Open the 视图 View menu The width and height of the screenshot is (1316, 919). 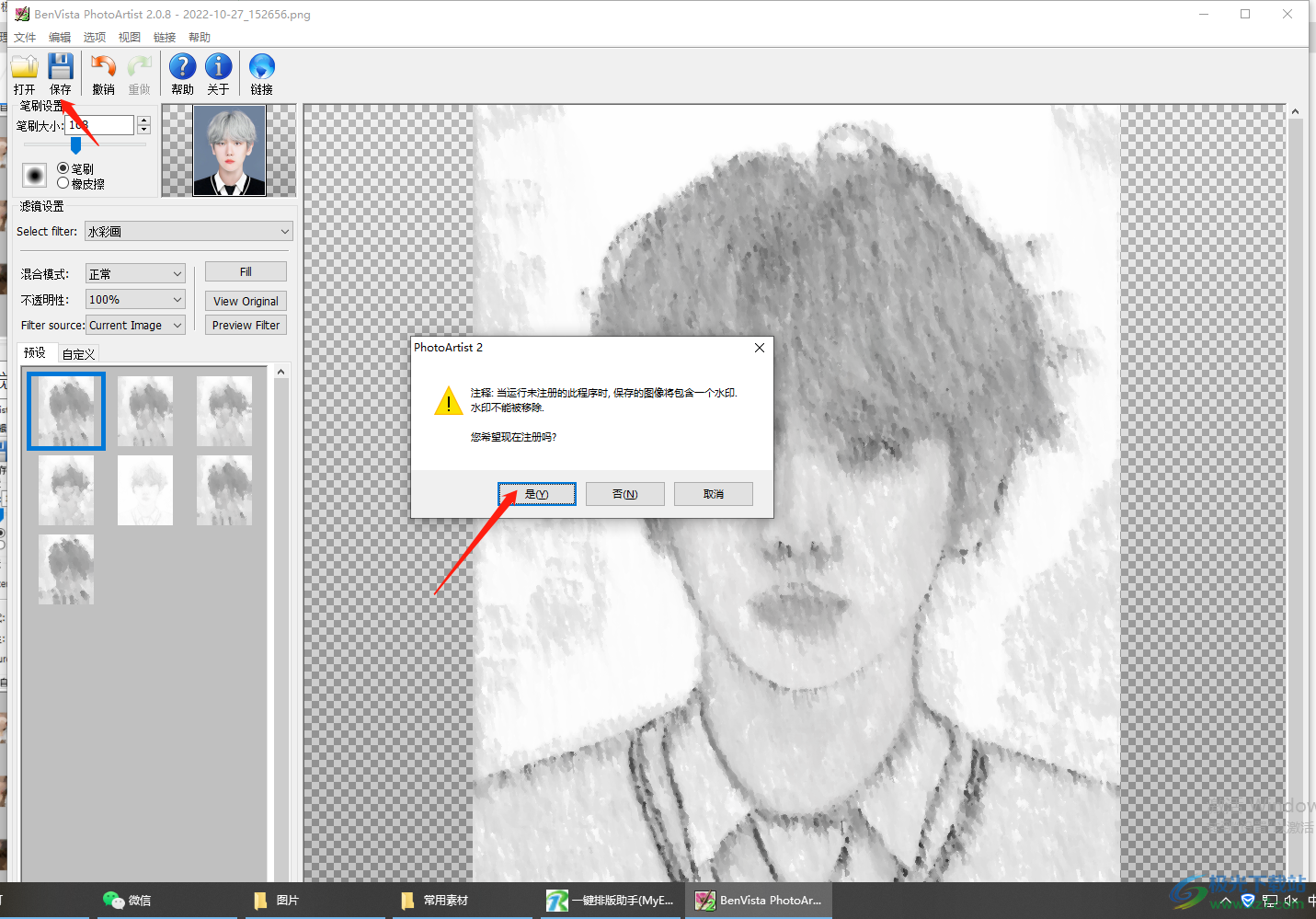click(x=130, y=38)
